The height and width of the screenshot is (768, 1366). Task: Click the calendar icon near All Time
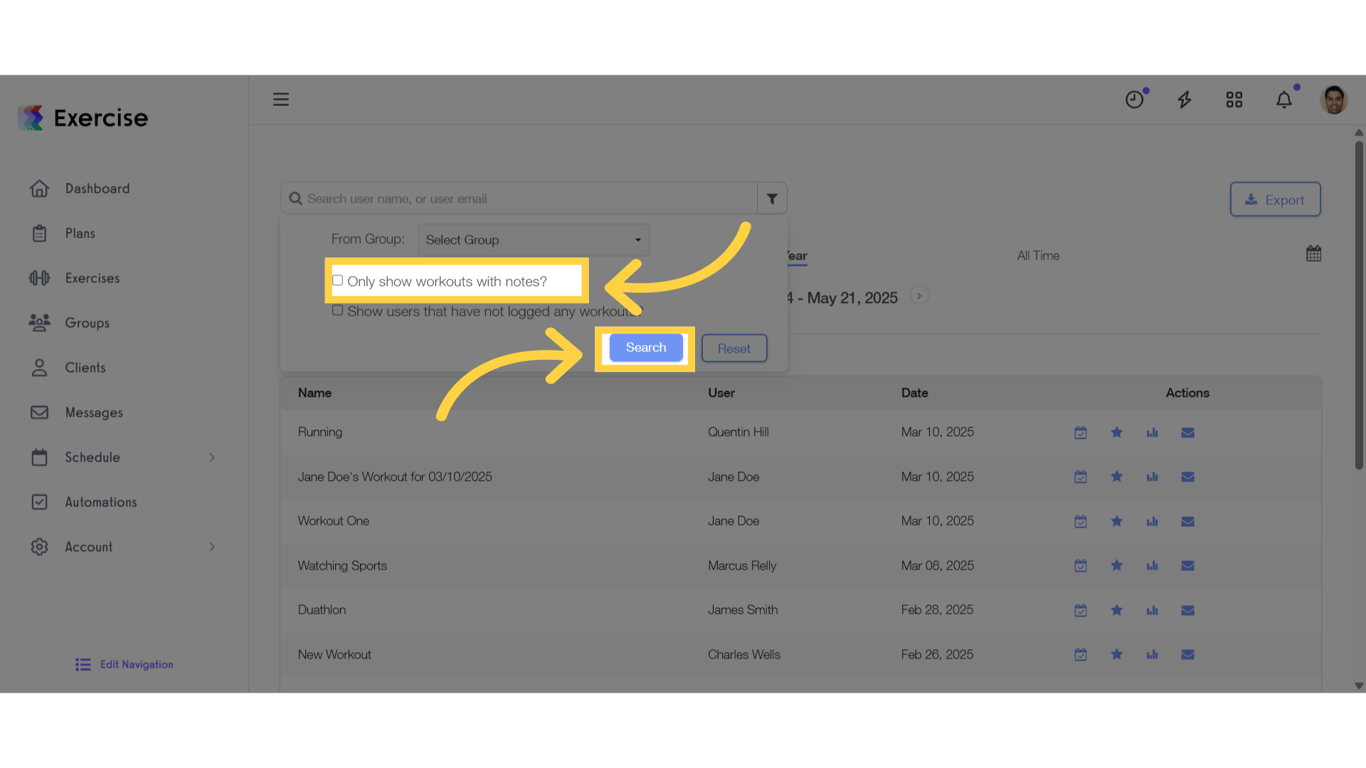pos(1313,253)
